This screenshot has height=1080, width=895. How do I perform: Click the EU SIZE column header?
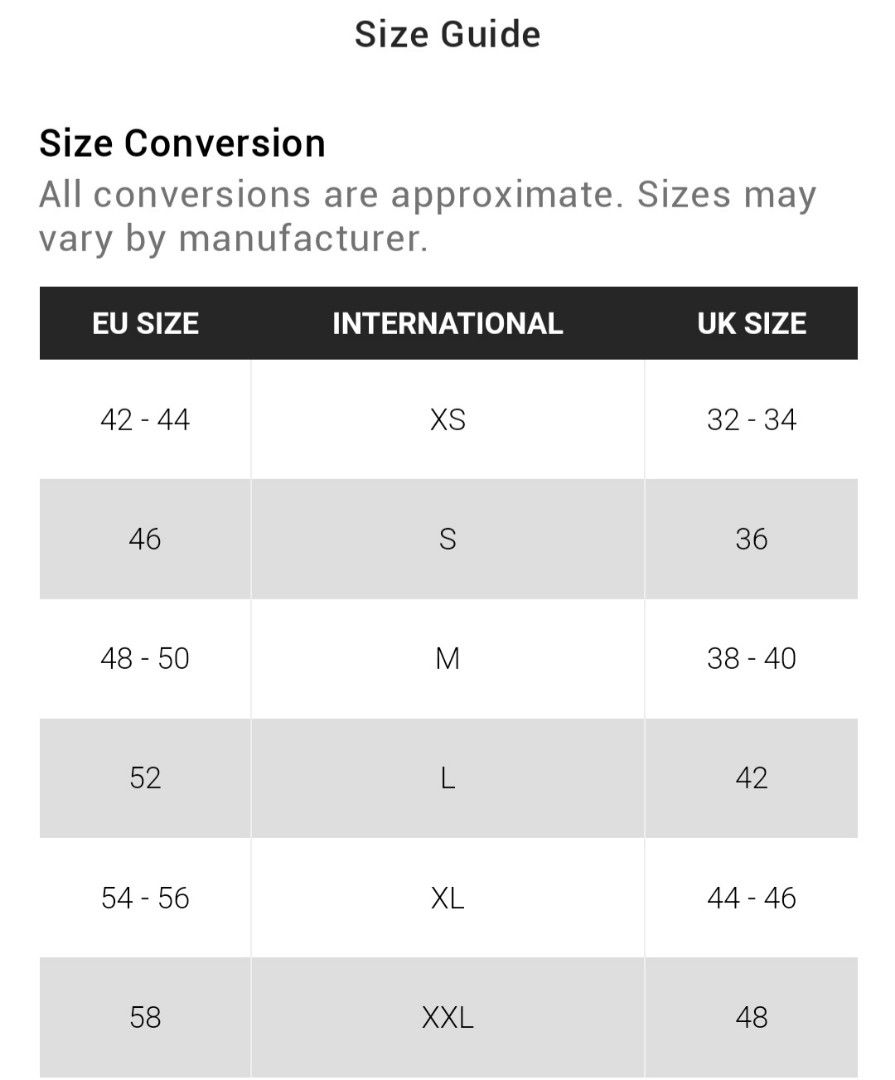(x=145, y=323)
